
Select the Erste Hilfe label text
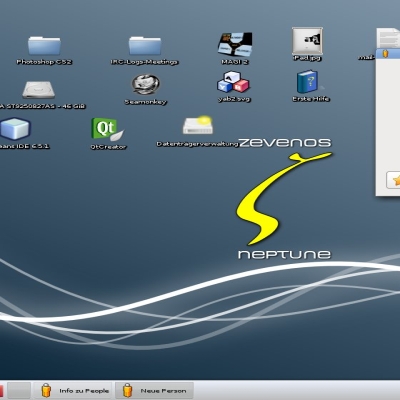(x=311, y=99)
